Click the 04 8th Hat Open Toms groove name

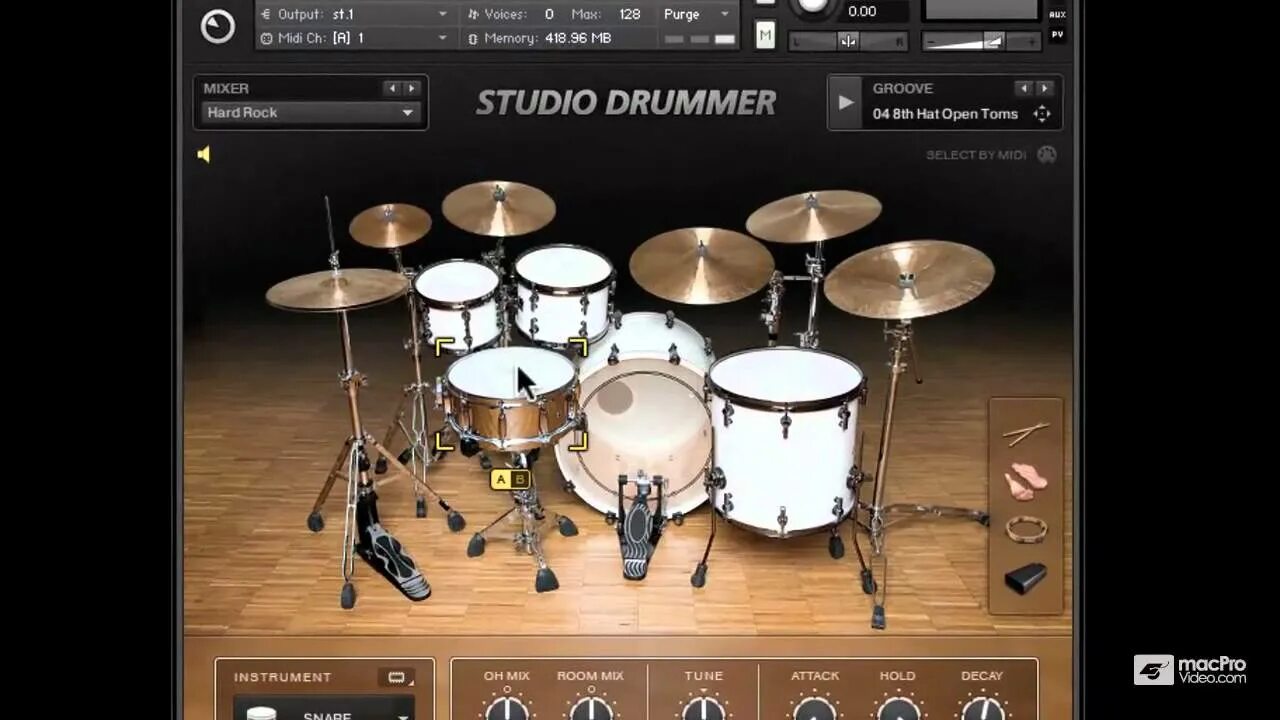[945, 114]
